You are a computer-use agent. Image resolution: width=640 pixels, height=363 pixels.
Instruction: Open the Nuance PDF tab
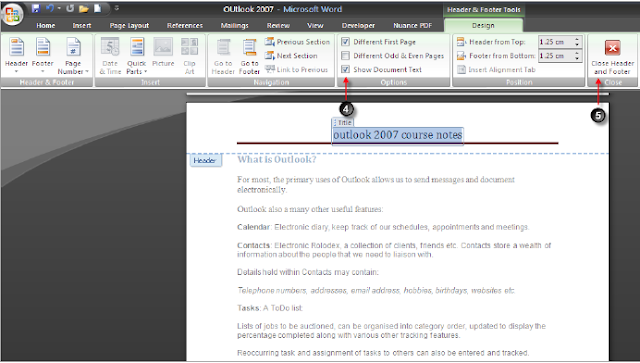(412, 25)
